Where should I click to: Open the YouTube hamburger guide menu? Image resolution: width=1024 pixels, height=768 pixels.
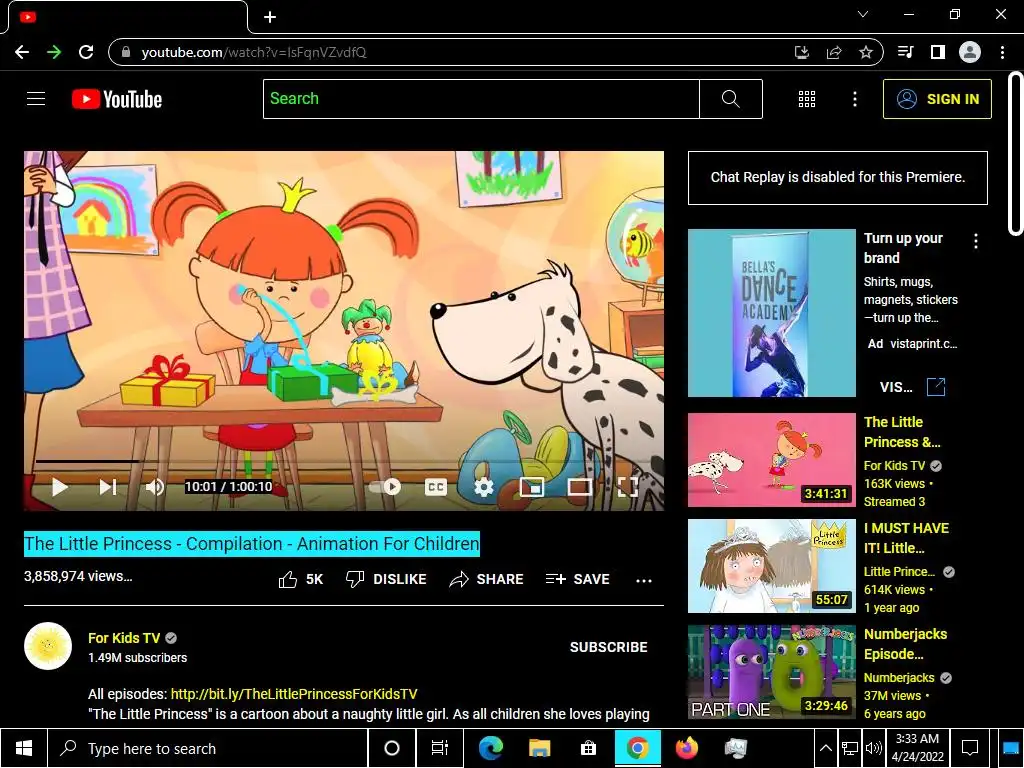coord(36,99)
